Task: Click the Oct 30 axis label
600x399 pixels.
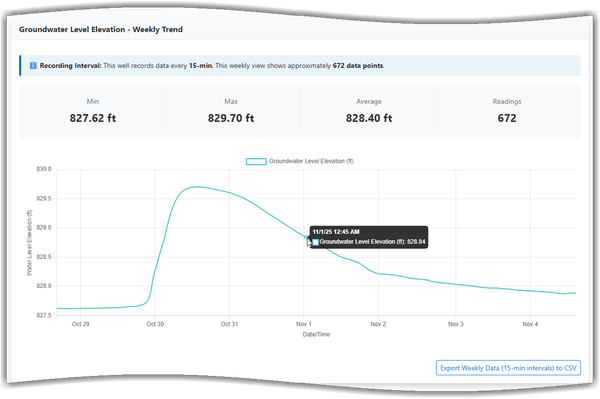Action: click(x=155, y=324)
